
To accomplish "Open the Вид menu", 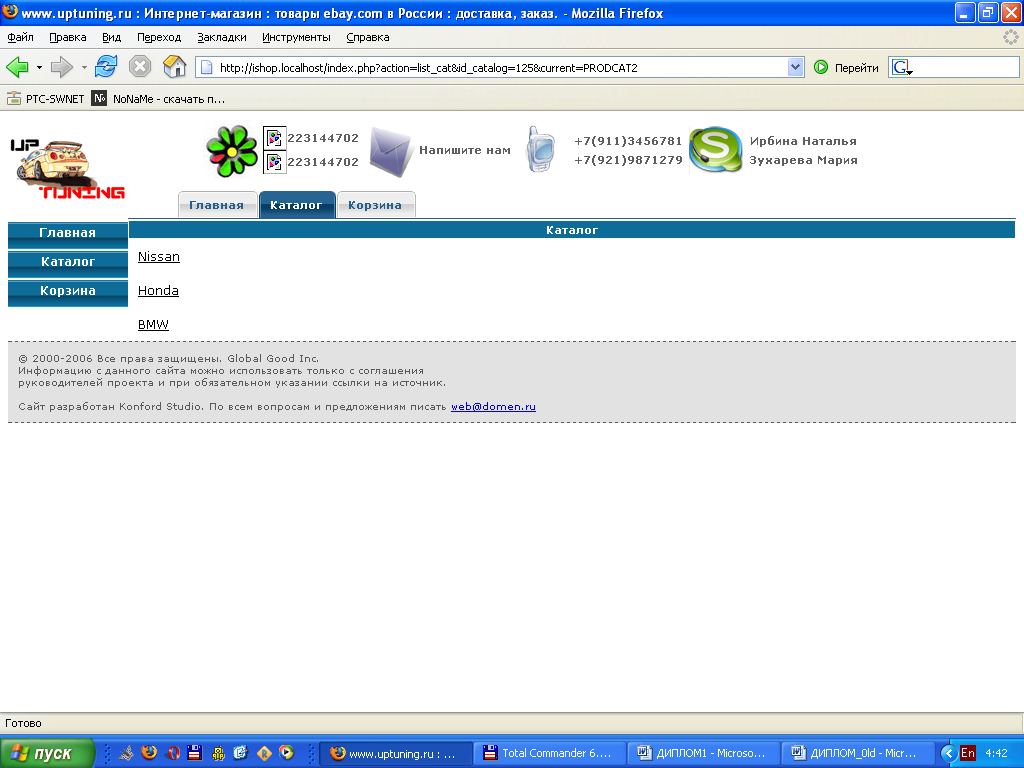I will pos(112,37).
